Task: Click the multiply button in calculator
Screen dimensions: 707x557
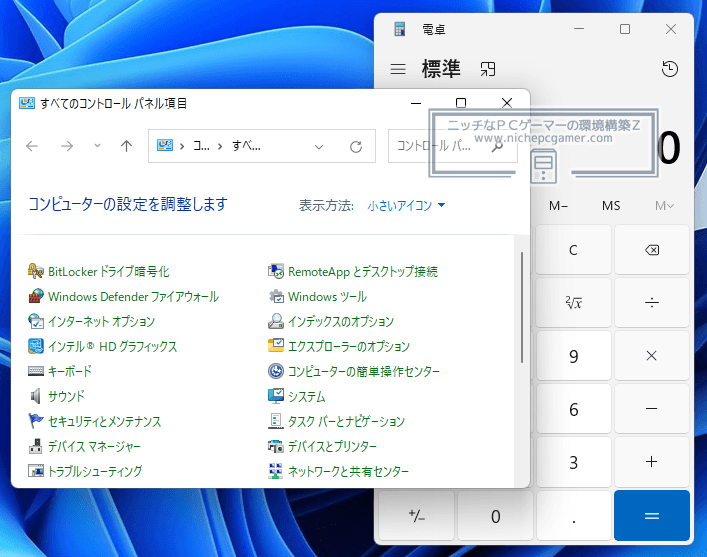Action: click(x=652, y=356)
